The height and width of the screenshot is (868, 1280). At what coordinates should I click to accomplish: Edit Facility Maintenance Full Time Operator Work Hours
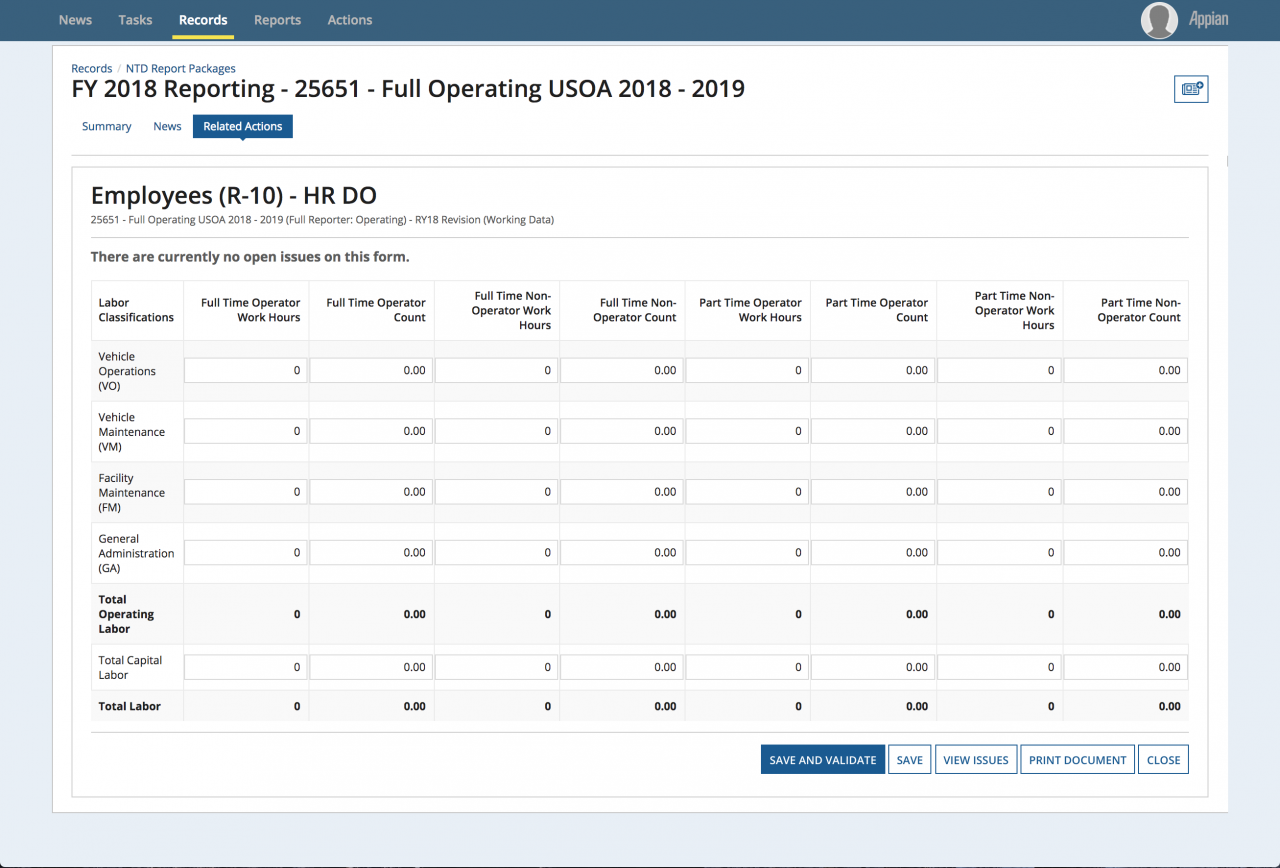(246, 492)
